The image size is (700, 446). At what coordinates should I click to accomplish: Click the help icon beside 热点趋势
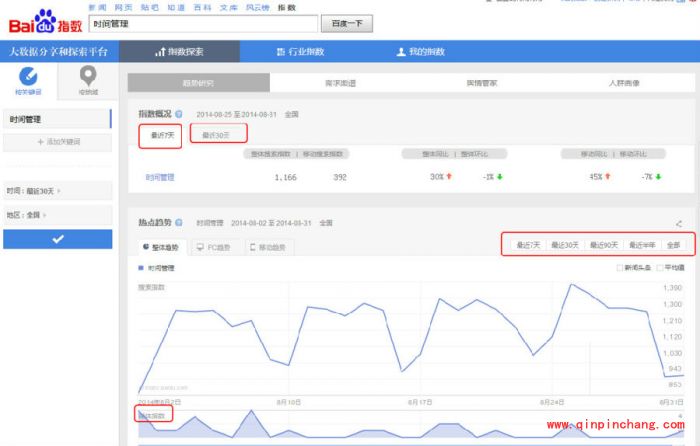click(179, 222)
